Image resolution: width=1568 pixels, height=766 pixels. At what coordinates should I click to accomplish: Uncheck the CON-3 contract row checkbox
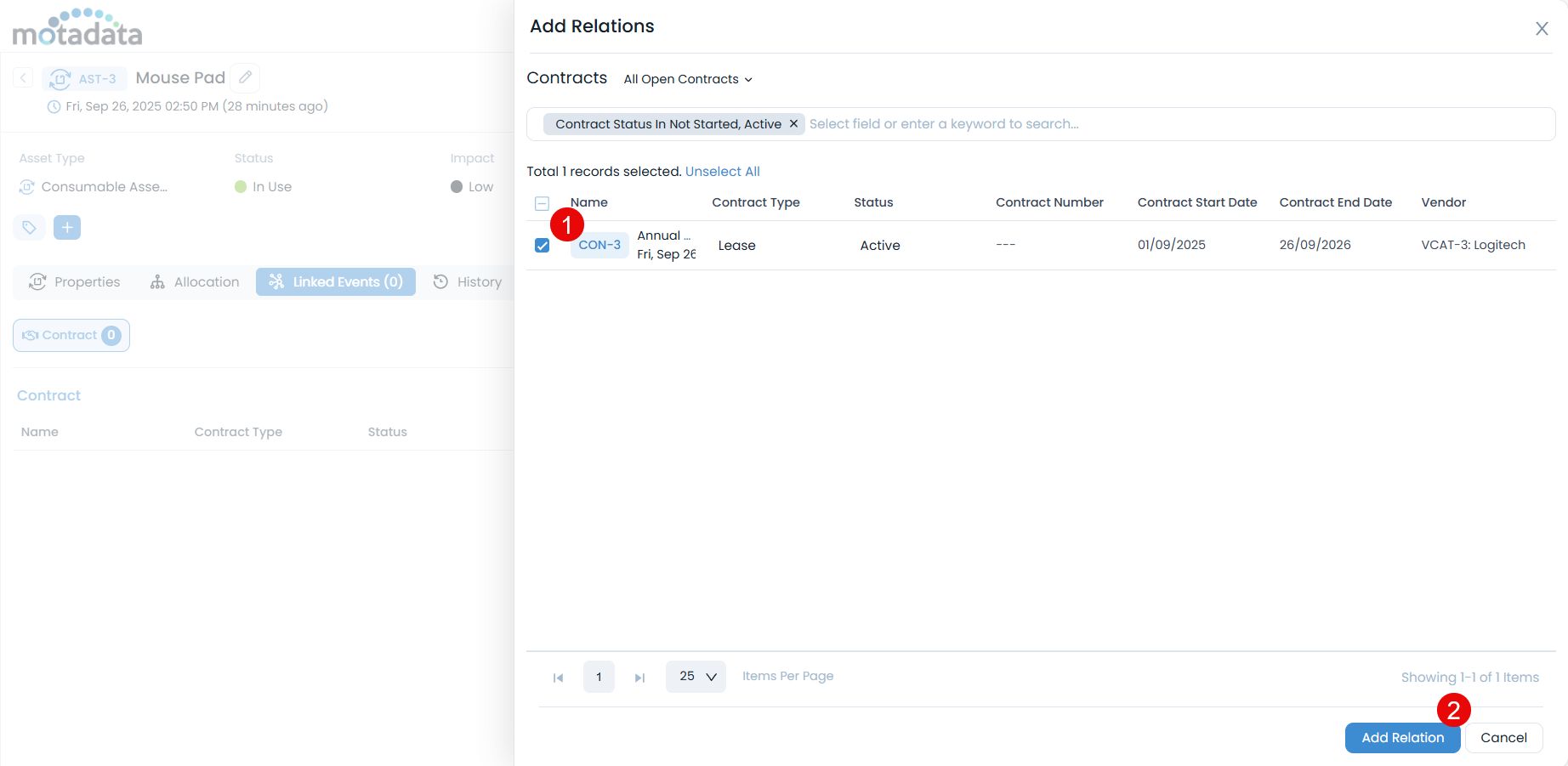tap(542, 246)
